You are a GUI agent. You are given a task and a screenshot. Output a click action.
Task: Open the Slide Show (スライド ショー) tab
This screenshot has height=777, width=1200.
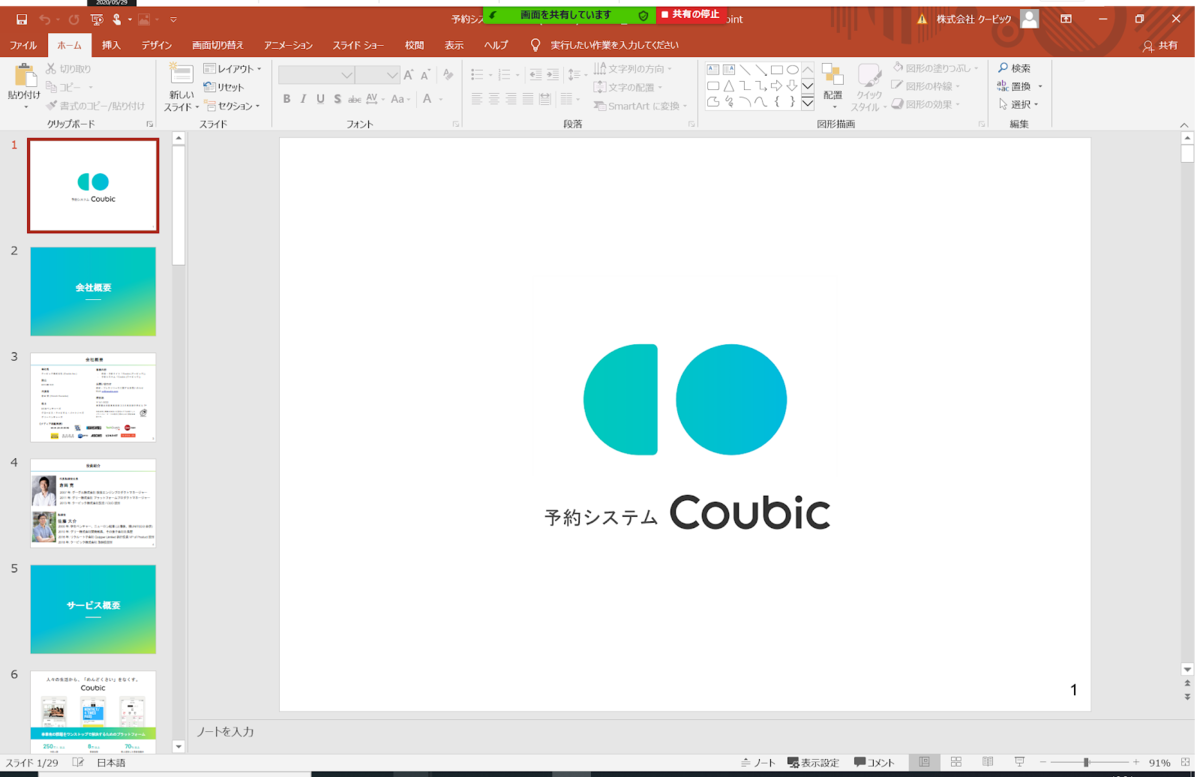pyautogui.click(x=358, y=45)
